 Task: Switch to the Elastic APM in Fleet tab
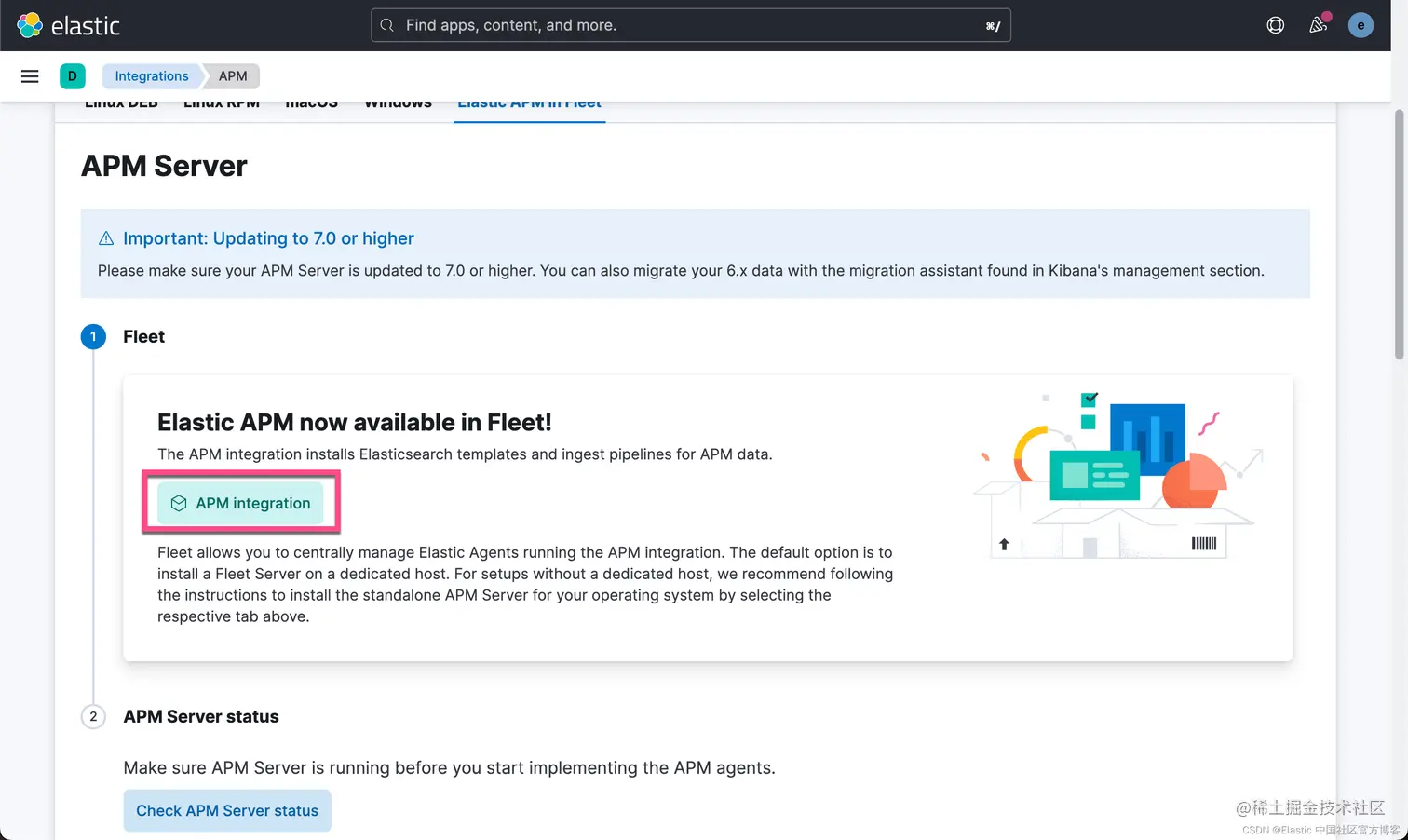(529, 104)
